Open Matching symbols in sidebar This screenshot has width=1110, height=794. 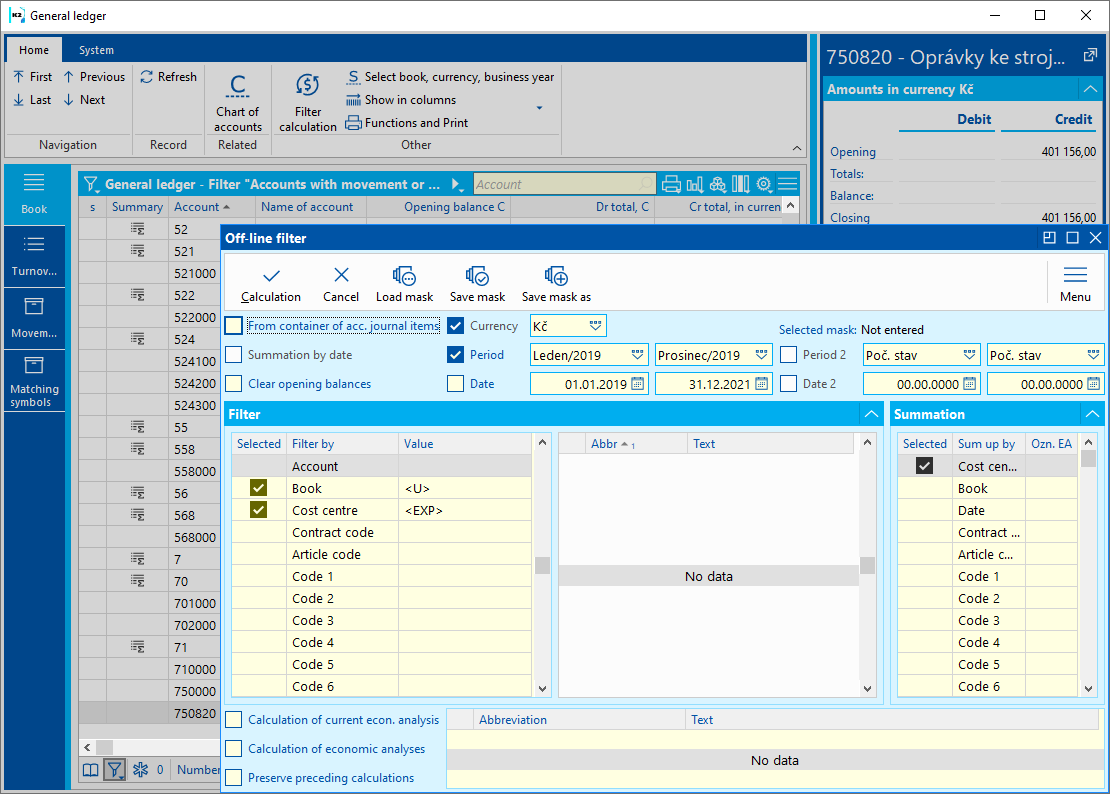pyautogui.click(x=34, y=381)
